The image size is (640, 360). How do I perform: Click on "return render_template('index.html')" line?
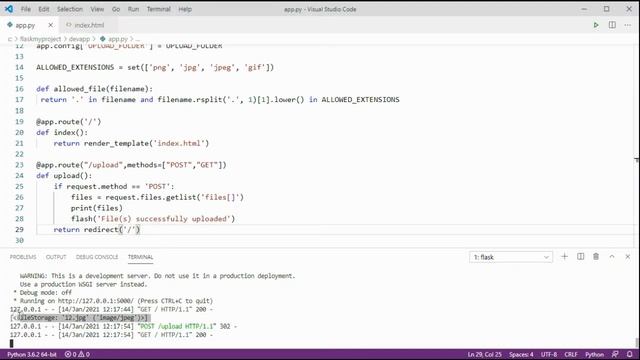[131, 143]
